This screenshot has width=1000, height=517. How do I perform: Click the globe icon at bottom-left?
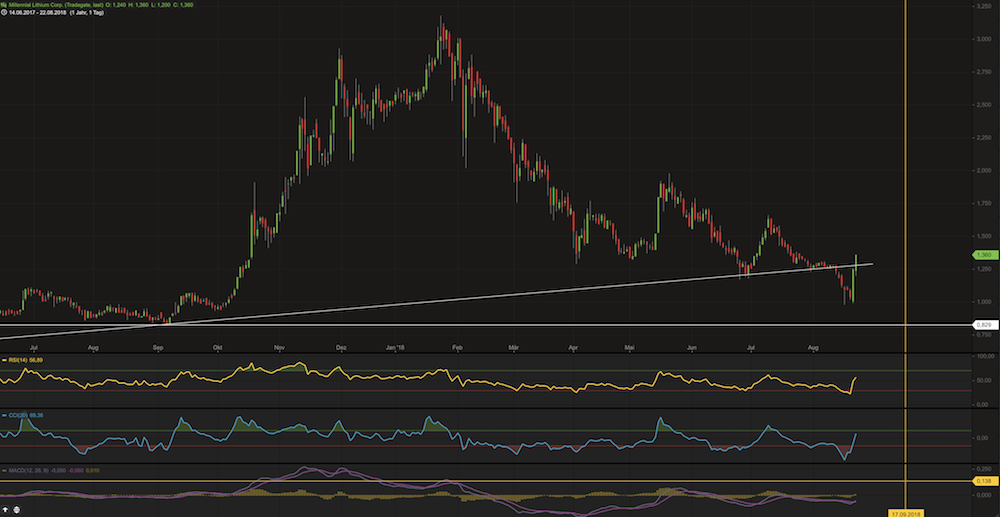coord(18,510)
